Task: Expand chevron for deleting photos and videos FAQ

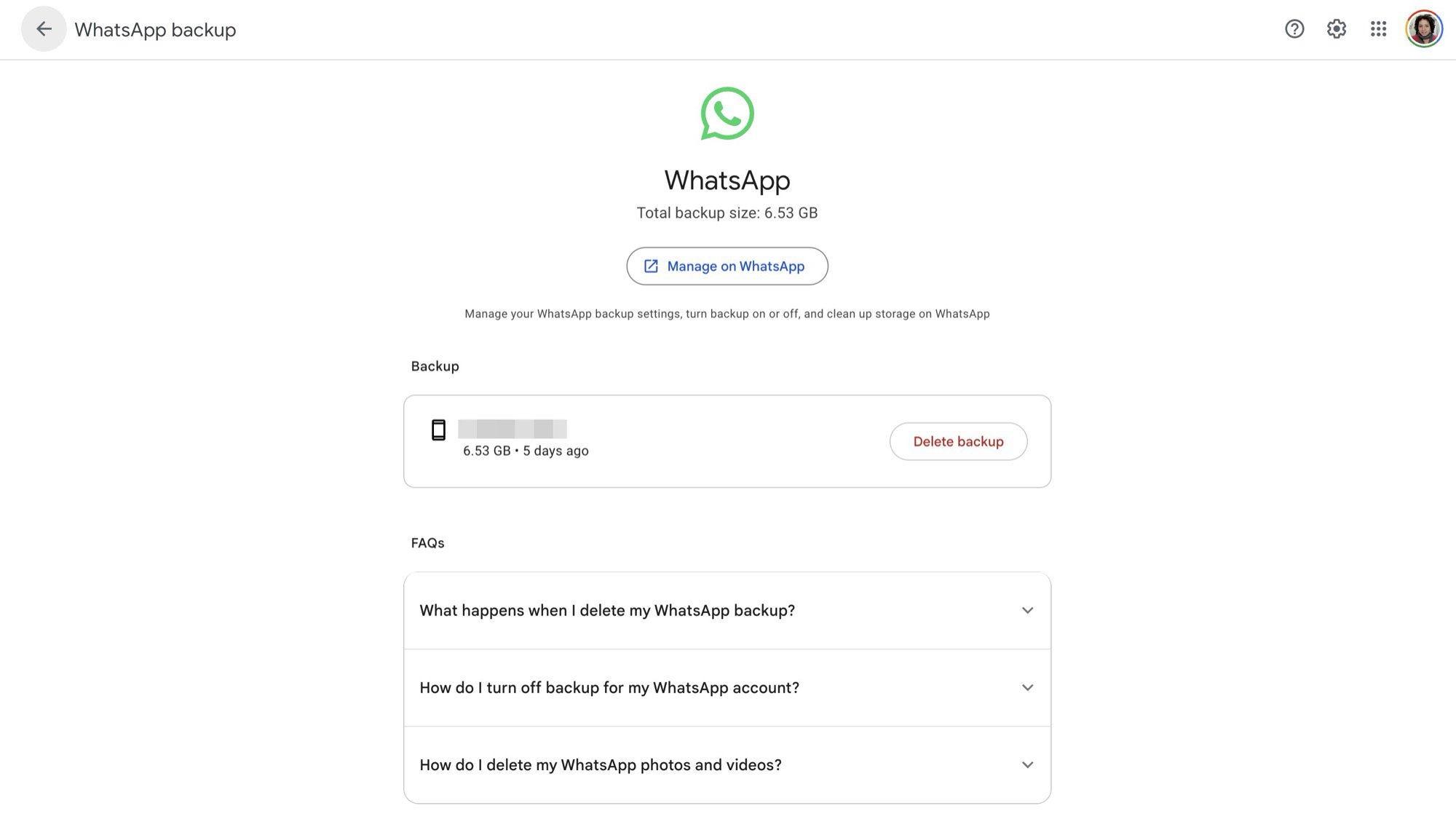Action: click(x=1027, y=764)
